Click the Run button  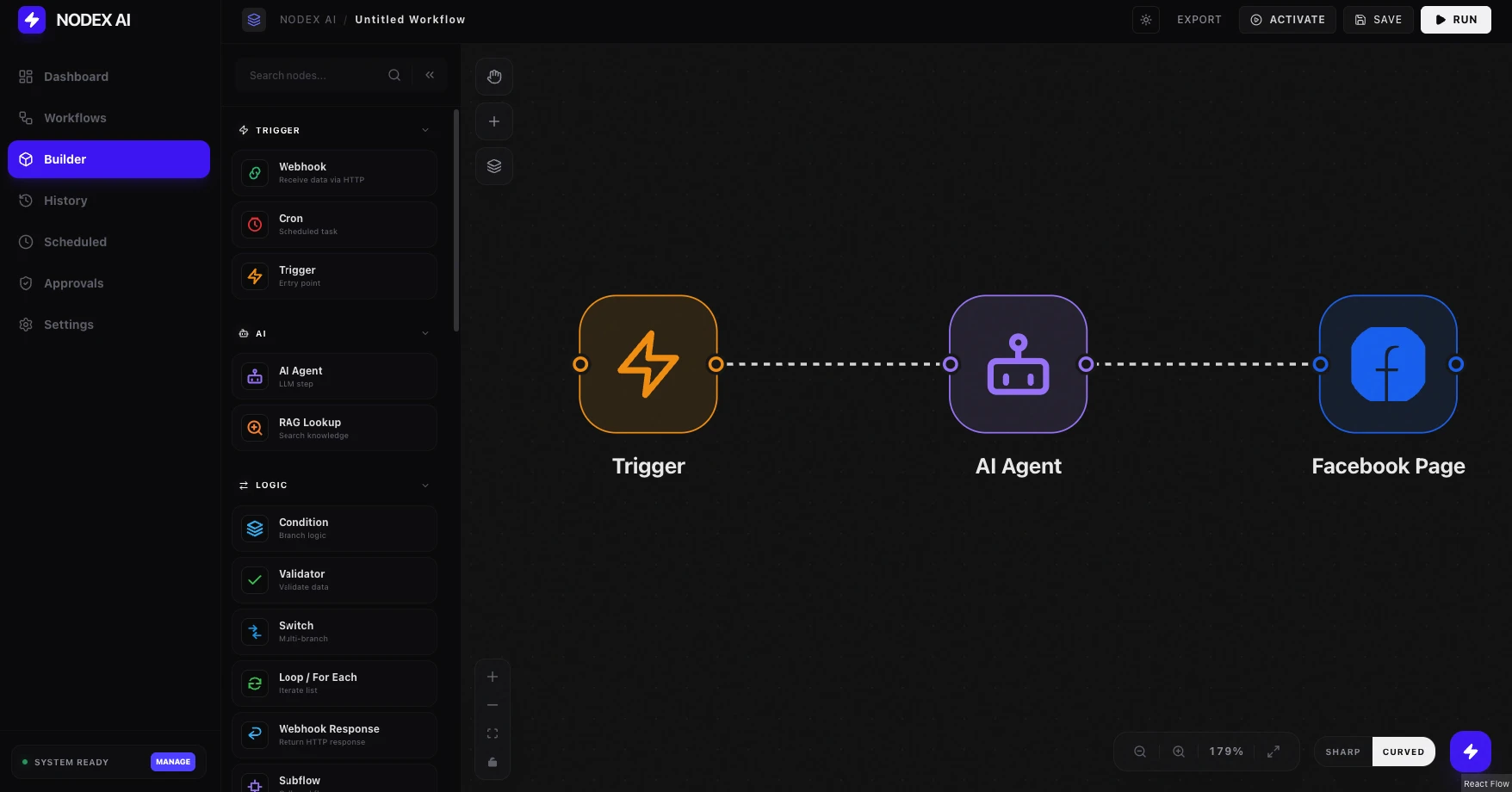[x=1455, y=20]
